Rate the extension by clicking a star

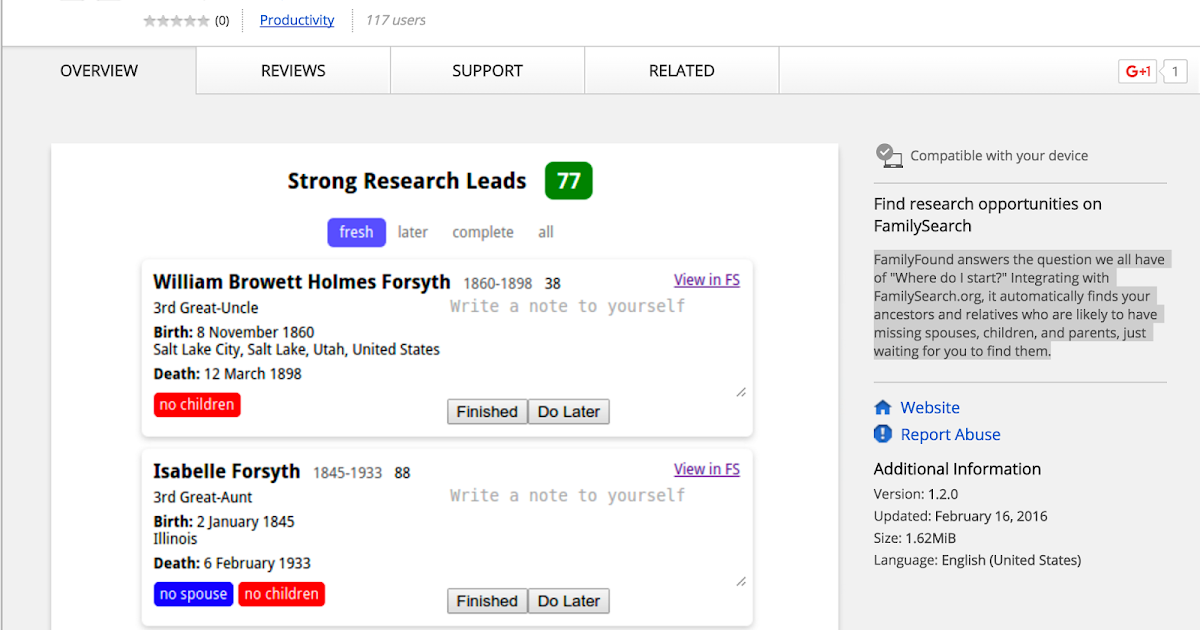point(176,20)
